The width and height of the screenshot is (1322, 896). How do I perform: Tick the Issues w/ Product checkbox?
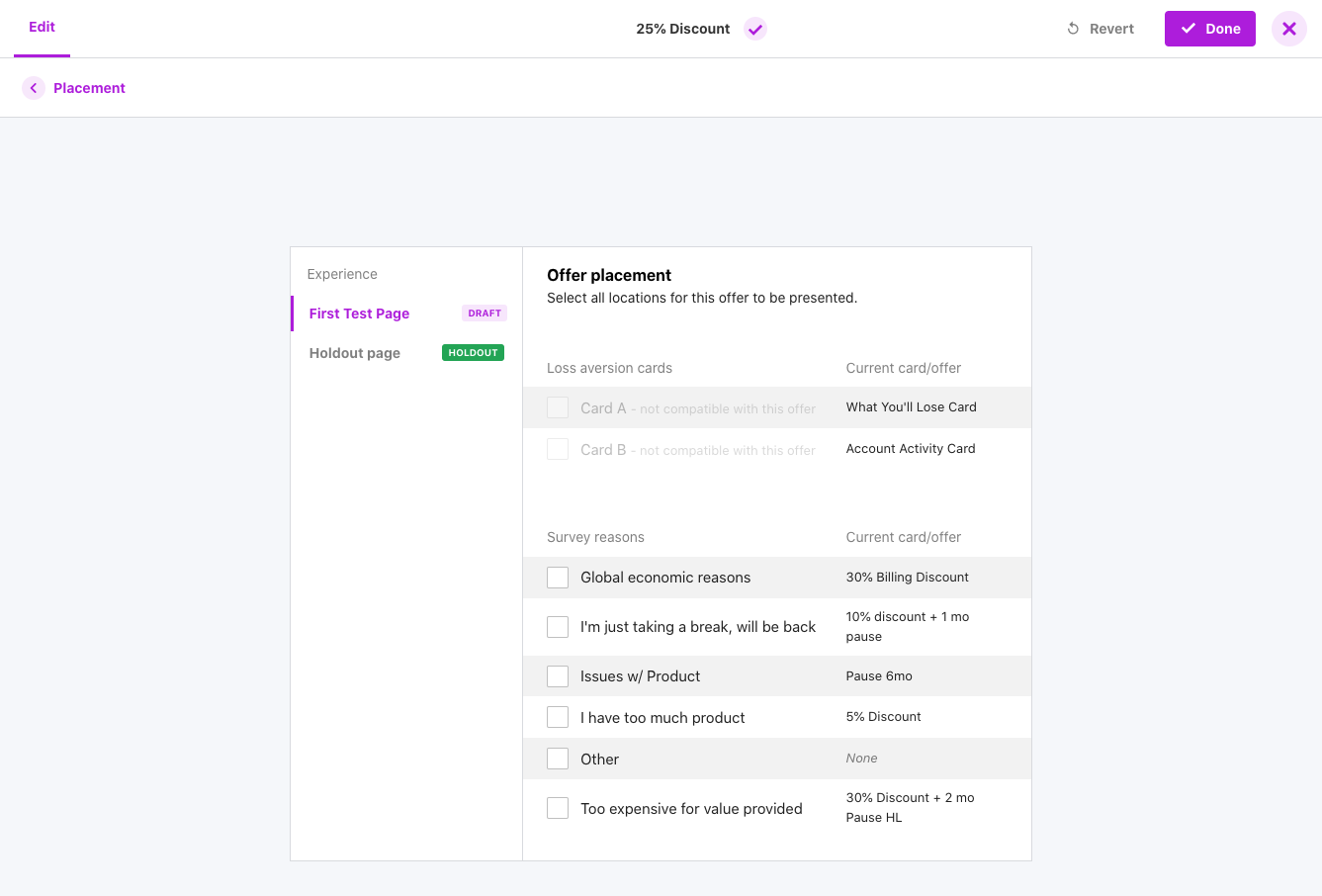coord(558,676)
